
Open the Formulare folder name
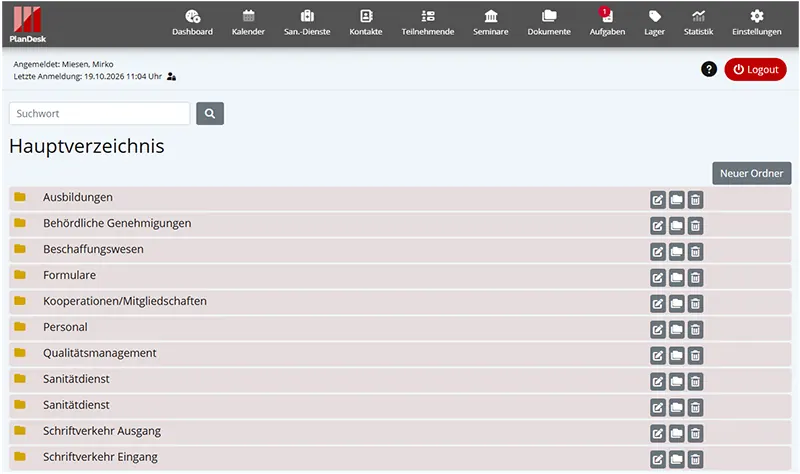(x=69, y=275)
